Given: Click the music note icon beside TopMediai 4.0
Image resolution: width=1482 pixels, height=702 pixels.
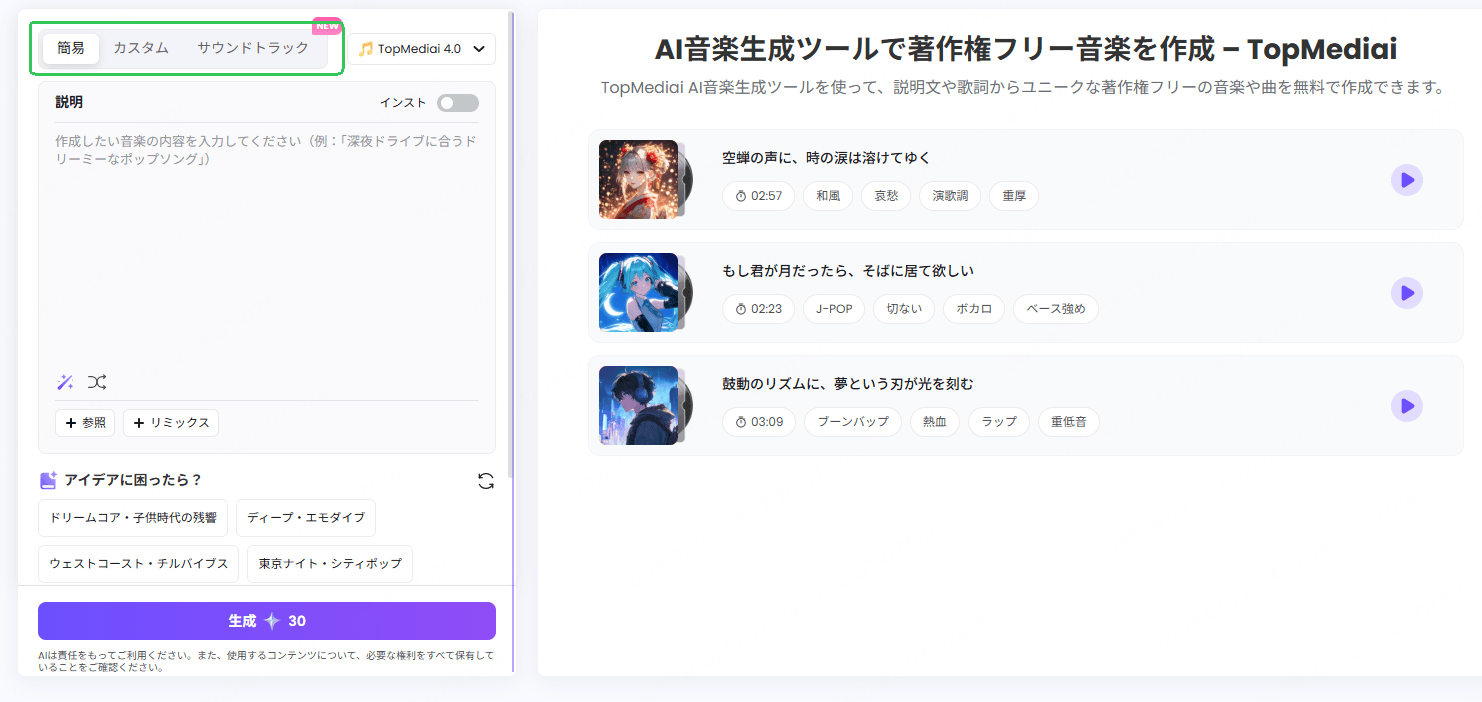Looking at the screenshot, I should 366,49.
